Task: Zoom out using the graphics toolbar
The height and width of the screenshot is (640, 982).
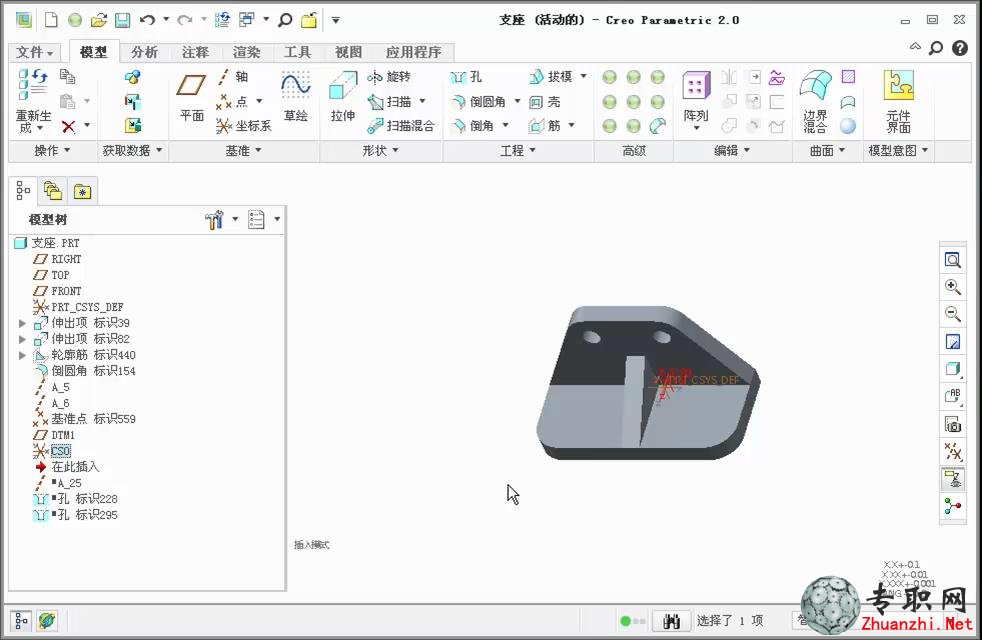Action: pyautogui.click(x=953, y=314)
